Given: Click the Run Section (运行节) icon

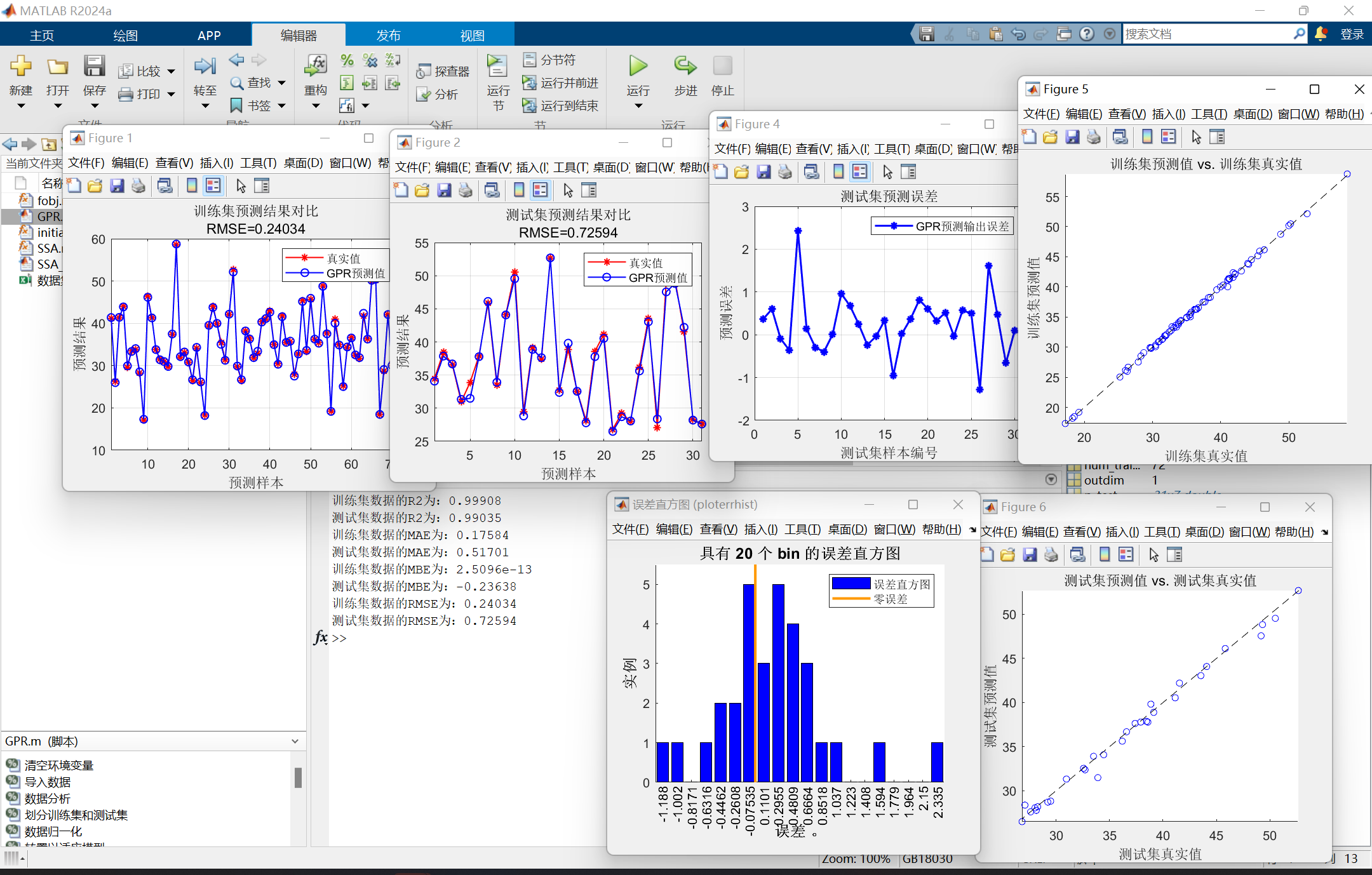Looking at the screenshot, I should [x=497, y=66].
